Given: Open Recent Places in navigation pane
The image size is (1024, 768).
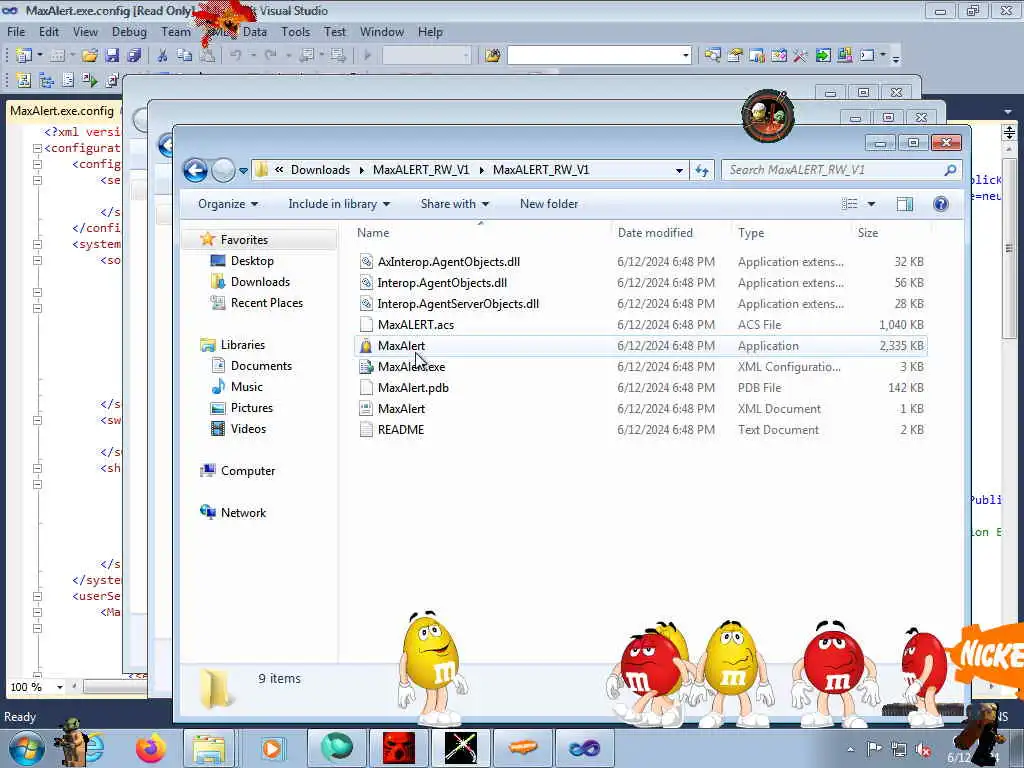Looking at the screenshot, I should 266,302.
